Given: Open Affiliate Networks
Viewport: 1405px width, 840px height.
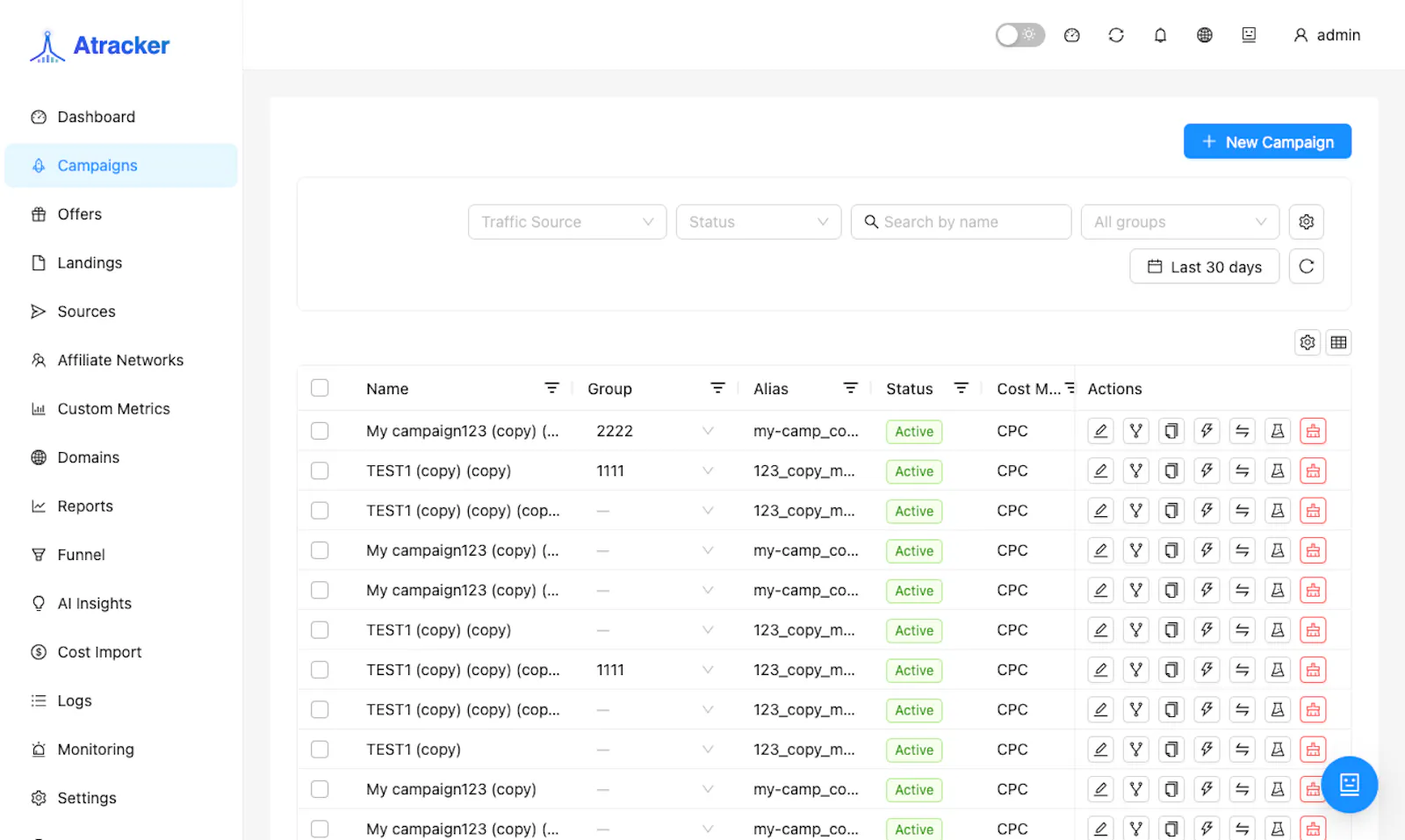Looking at the screenshot, I should (x=121, y=360).
